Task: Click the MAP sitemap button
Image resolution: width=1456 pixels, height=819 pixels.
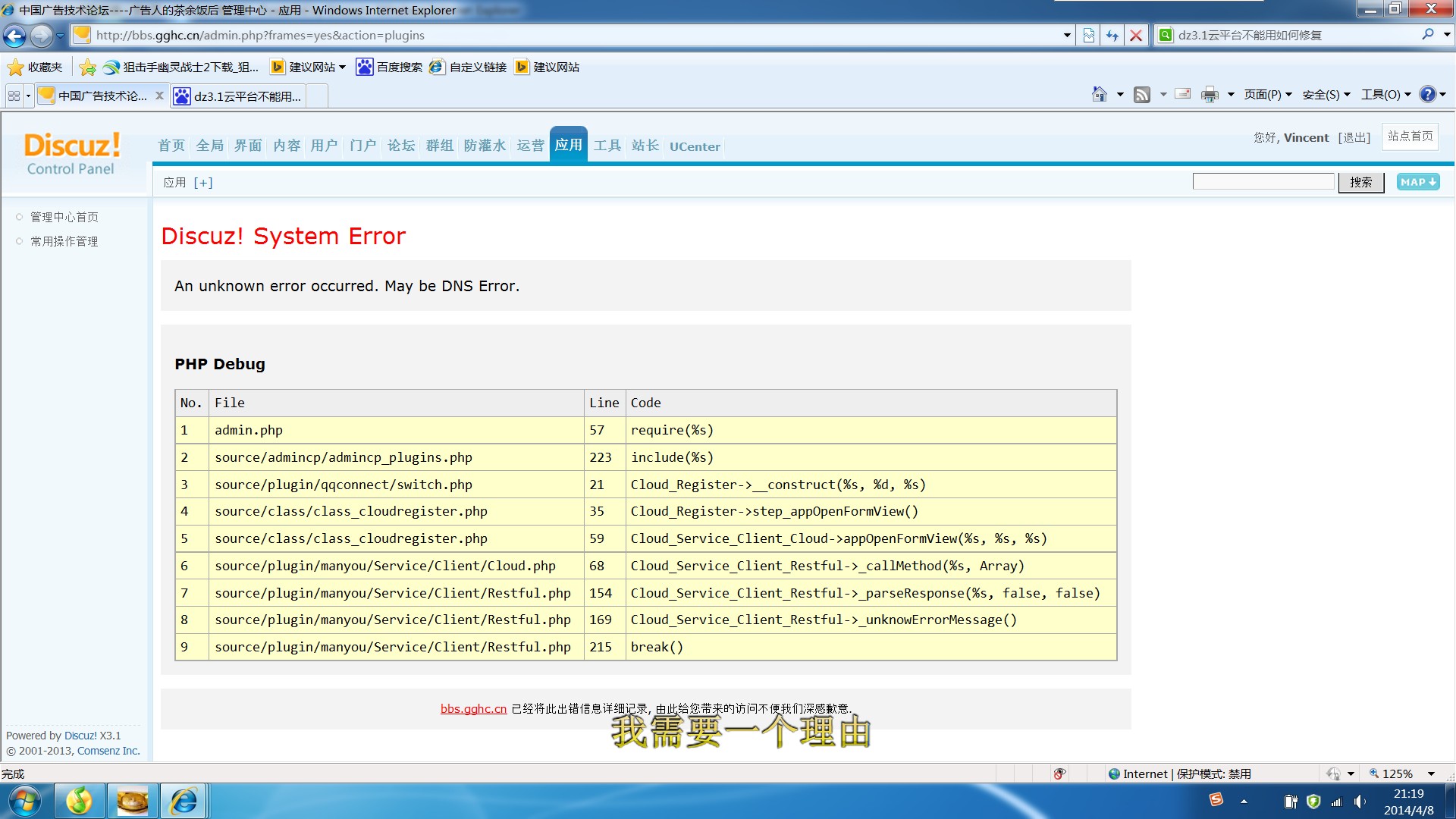Action: 1418,182
